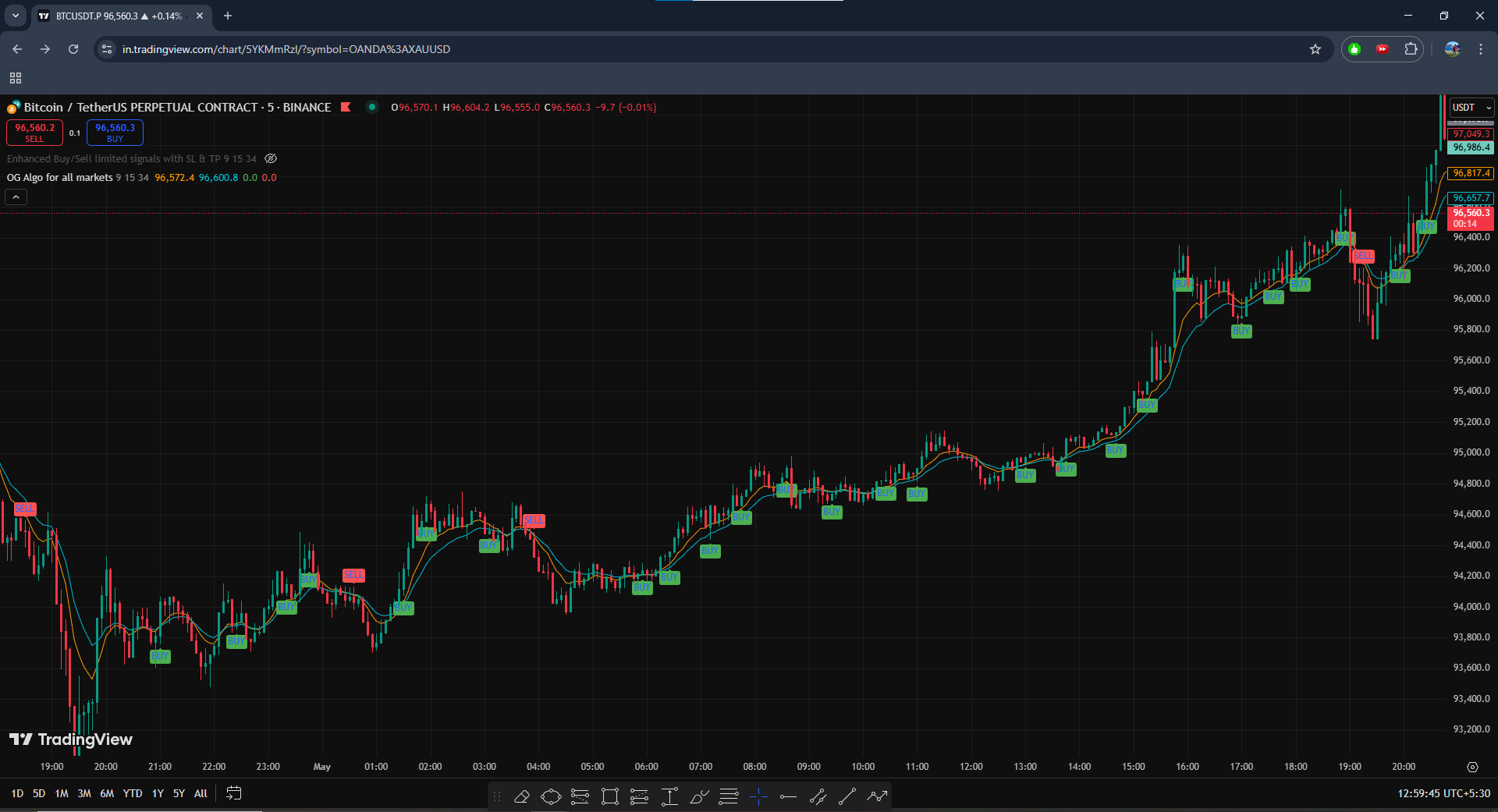The height and width of the screenshot is (812, 1498).
Task: Select the first Fibonacci retracement tool
Action: [x=580, y=796]
